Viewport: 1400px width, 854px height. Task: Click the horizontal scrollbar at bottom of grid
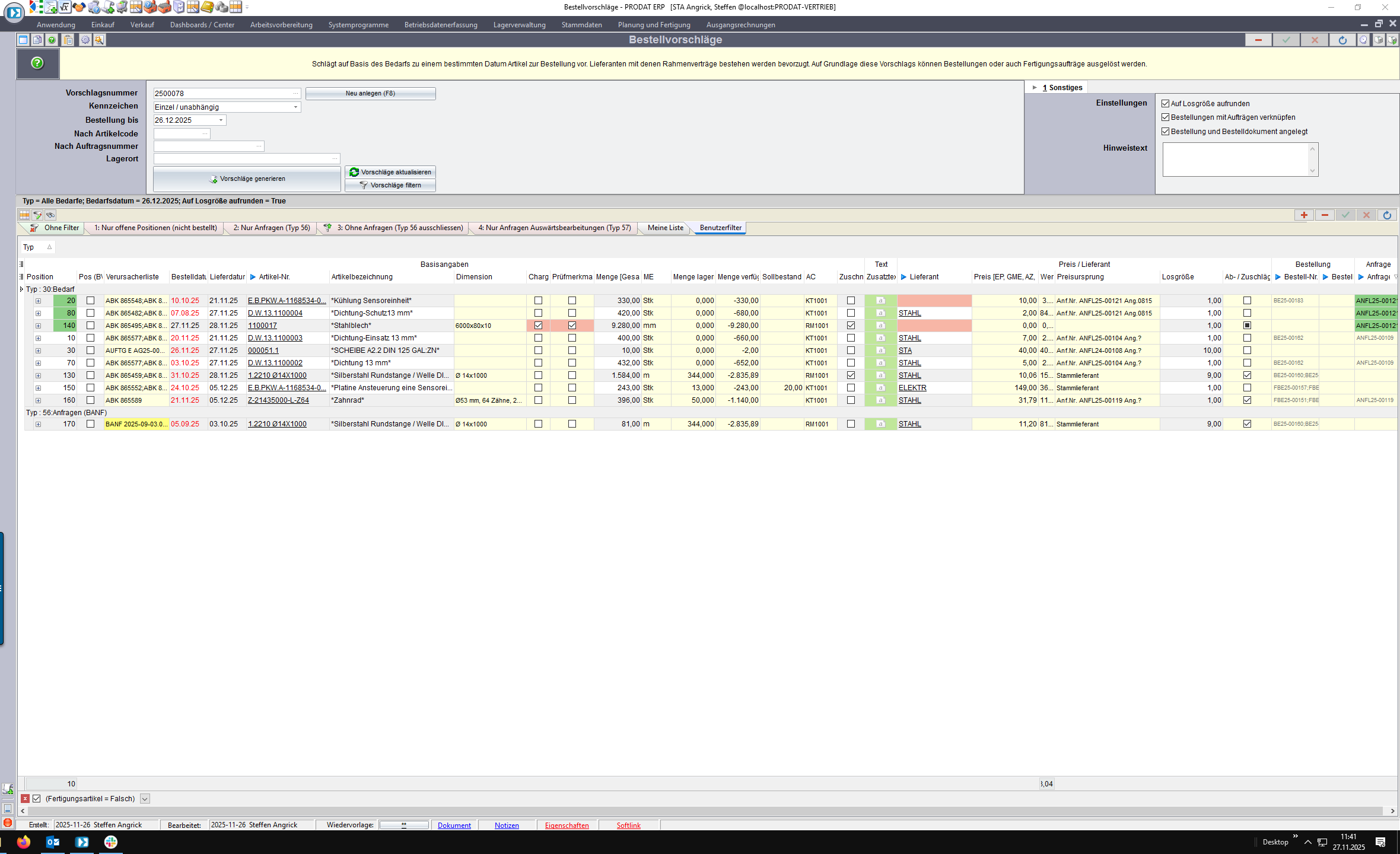[706, 811]
